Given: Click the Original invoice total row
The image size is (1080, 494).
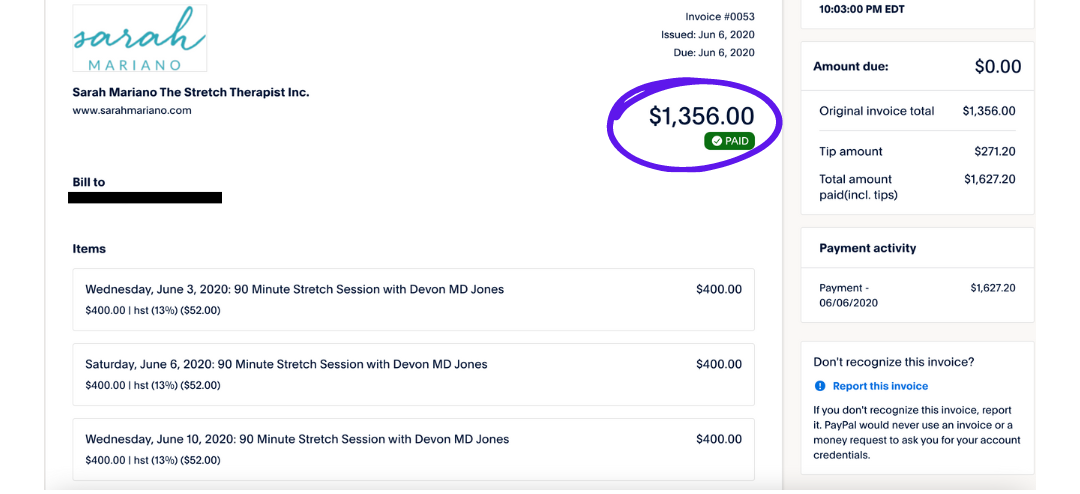Looking at the screenshot, I should click(x=917, y=111).
